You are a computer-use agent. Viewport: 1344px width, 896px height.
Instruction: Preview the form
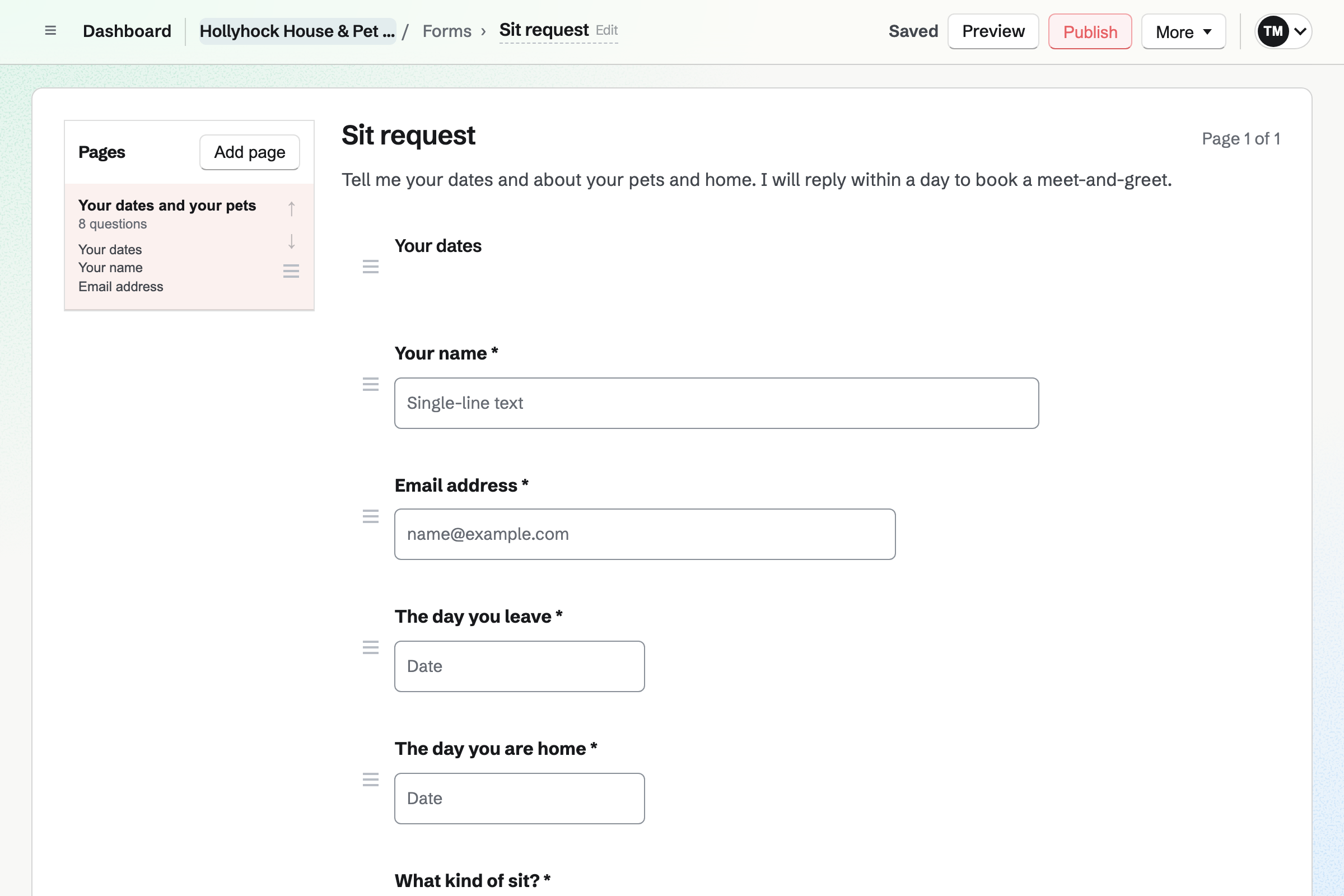993,31
